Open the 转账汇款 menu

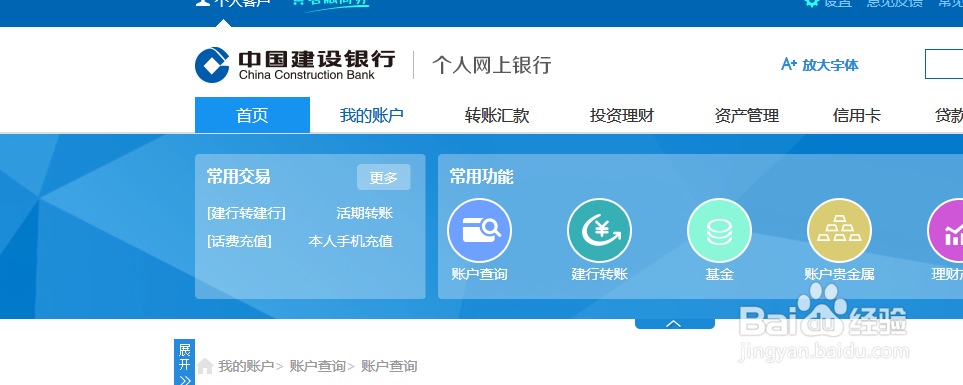pyautogui.click(x=497, y=115)
